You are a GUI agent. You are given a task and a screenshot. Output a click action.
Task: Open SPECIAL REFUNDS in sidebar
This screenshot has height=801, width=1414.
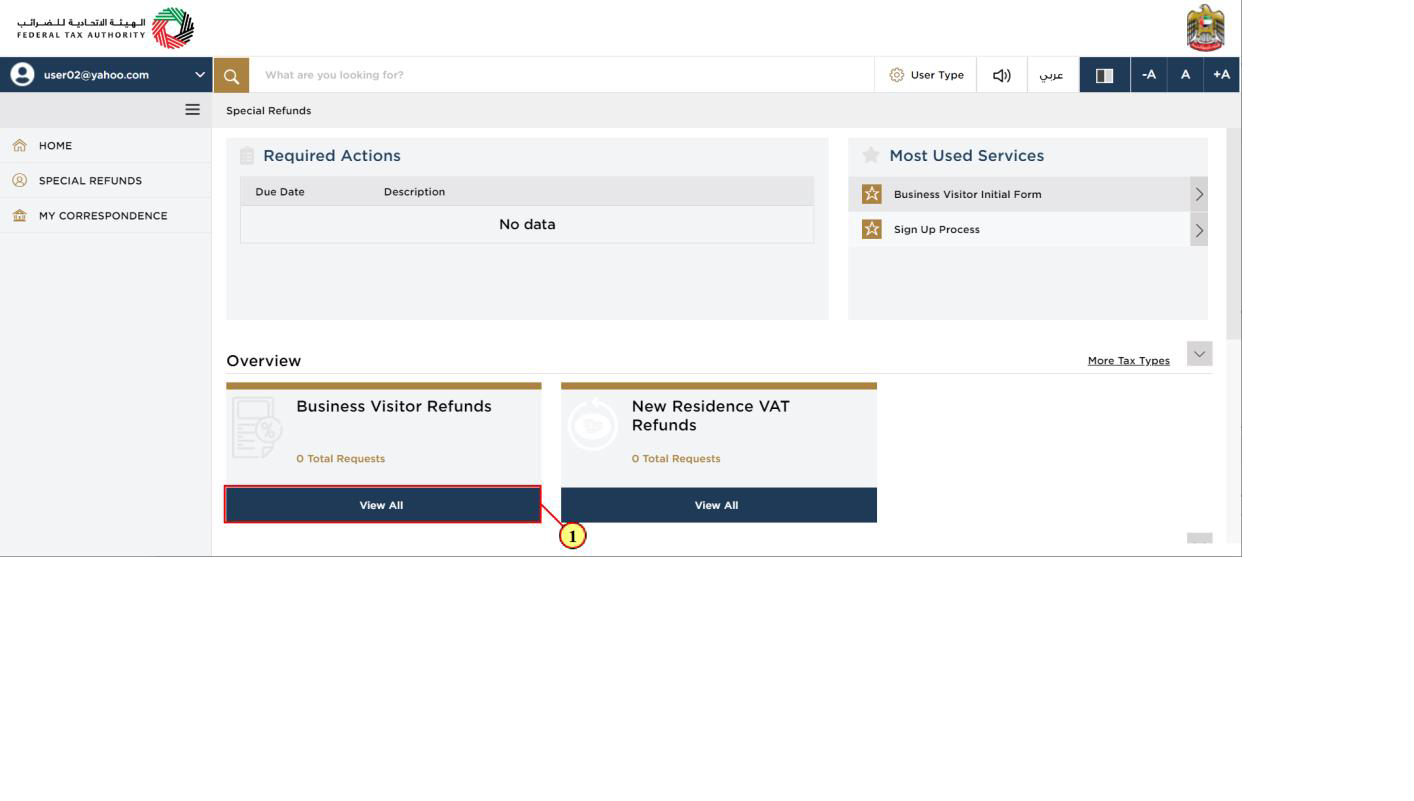[106, 180]
